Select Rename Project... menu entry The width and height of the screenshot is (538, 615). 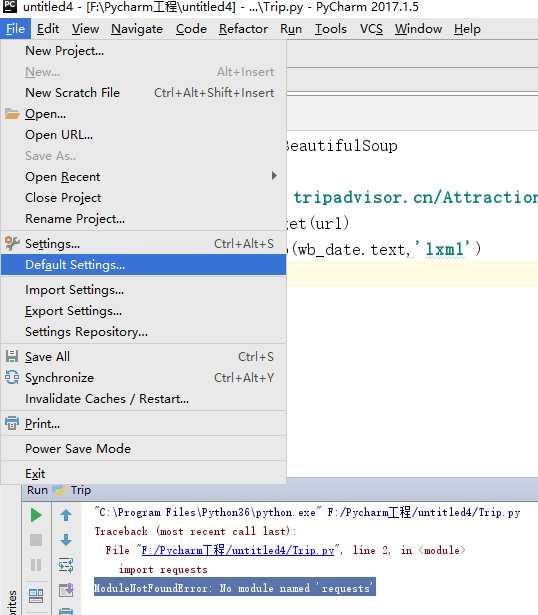[x=144, y=218]
